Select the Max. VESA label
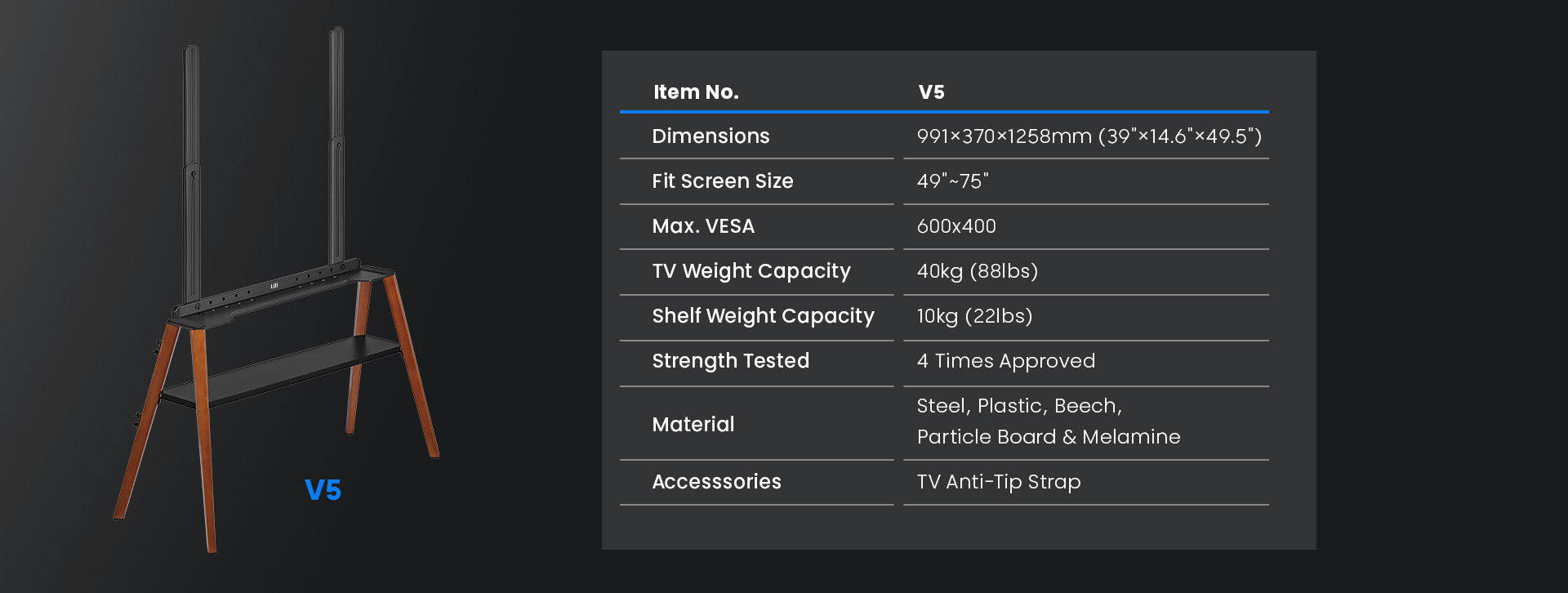The width and height of the screenshot is (1568, 593). [x=703, y=226]
